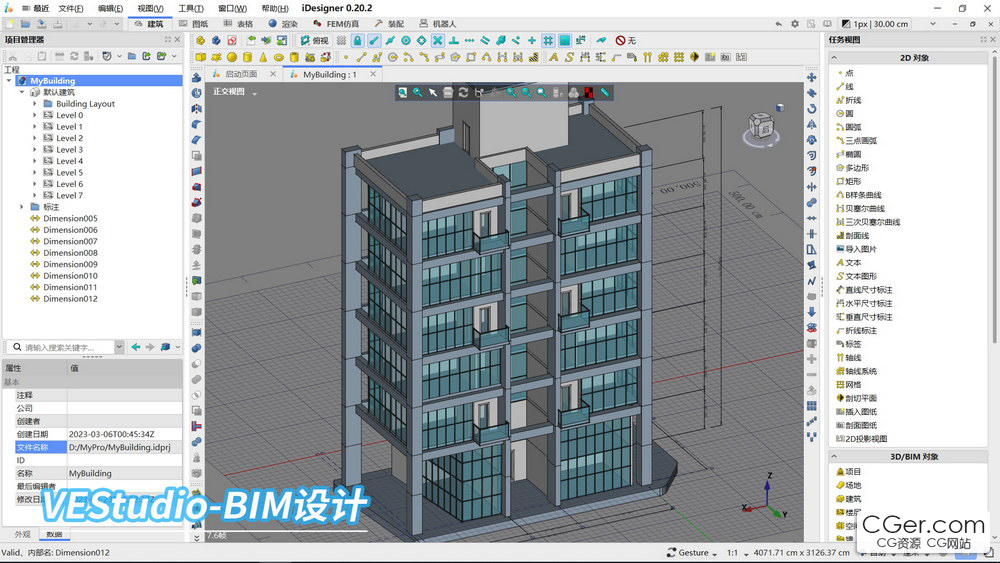1000x563 pixels.
Task: Open the 编辑(E) menu
Action: 110,8
